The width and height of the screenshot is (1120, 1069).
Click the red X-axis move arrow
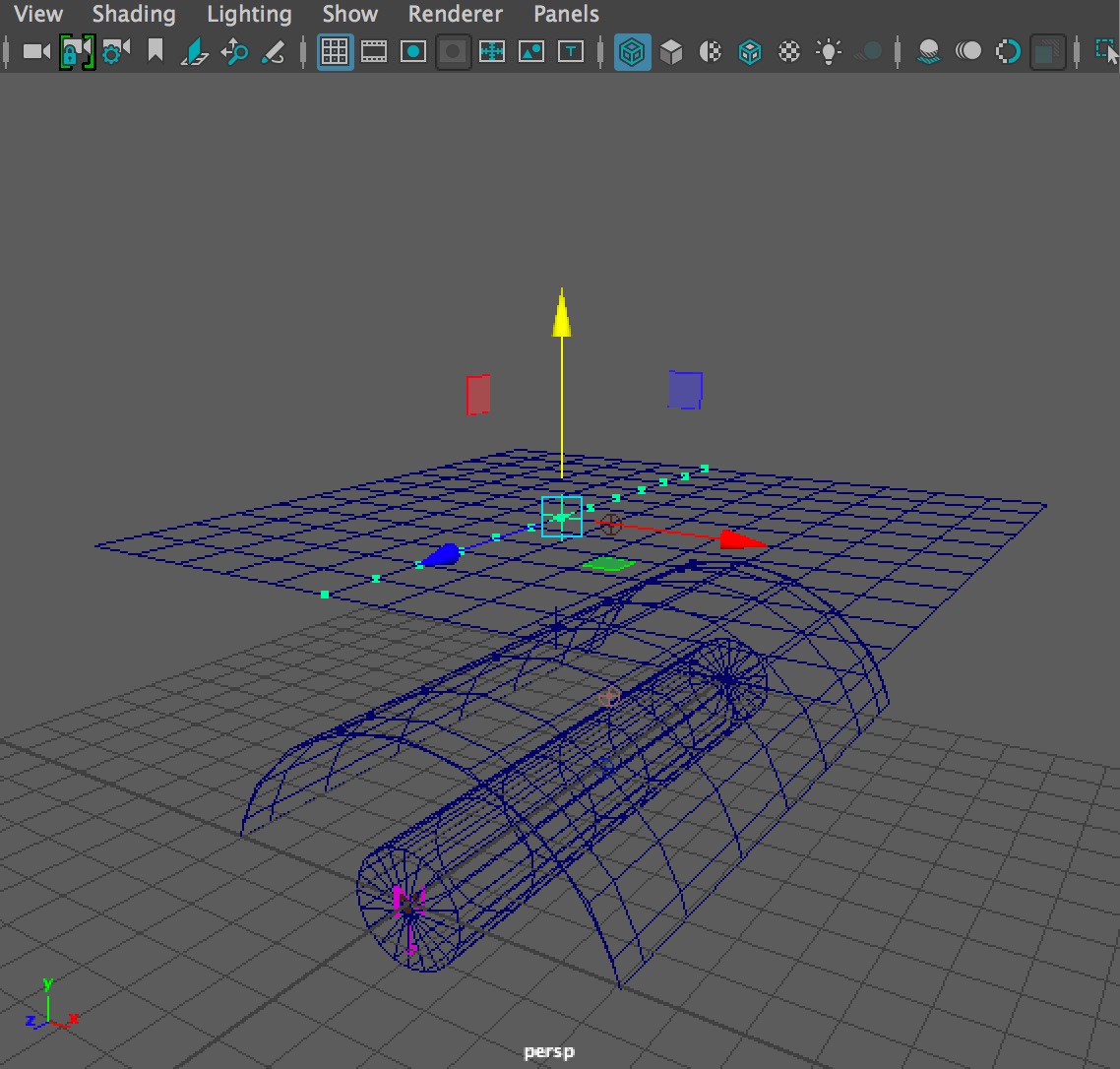(743, 539)
